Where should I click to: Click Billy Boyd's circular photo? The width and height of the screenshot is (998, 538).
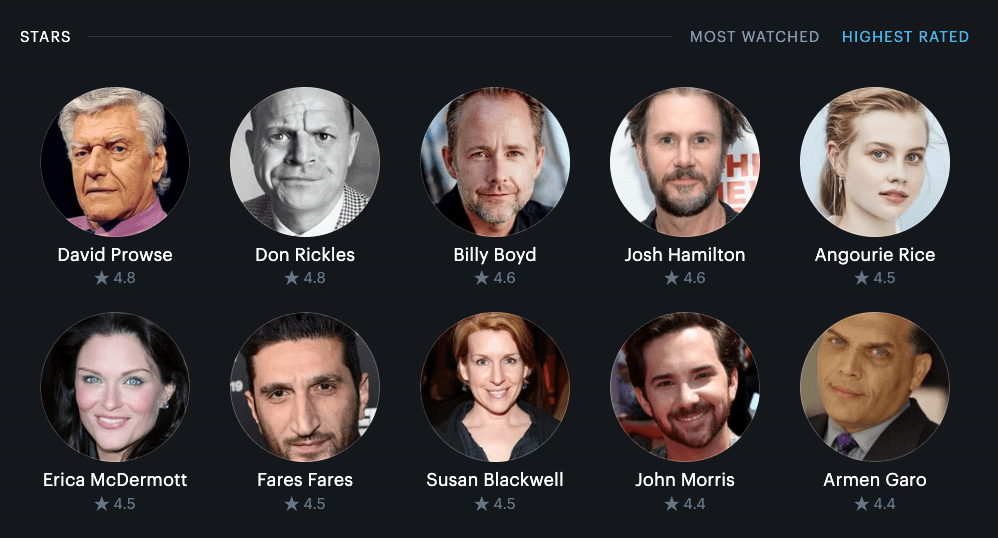click(495, 162)
